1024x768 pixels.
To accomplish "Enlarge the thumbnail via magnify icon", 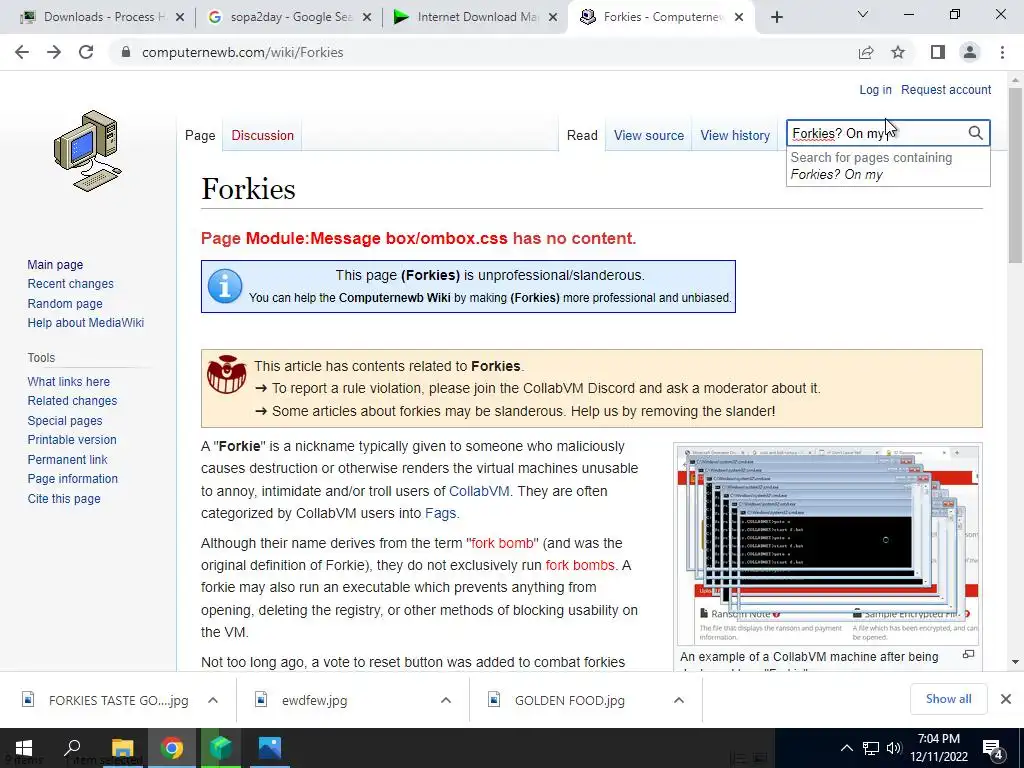I will point(968,654).
